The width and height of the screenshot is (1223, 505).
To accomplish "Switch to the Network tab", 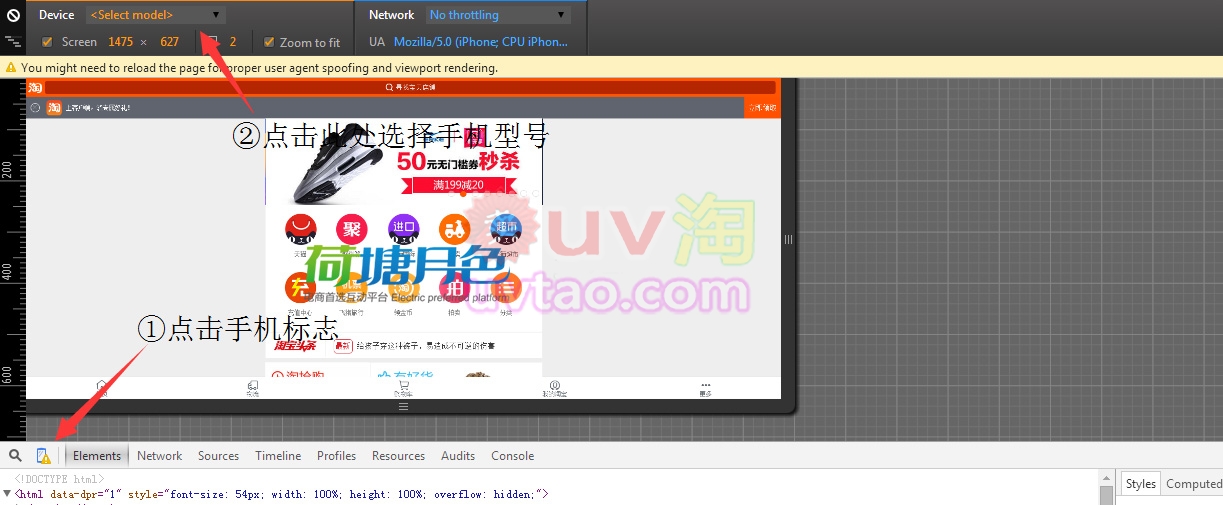I will point(159,456).
